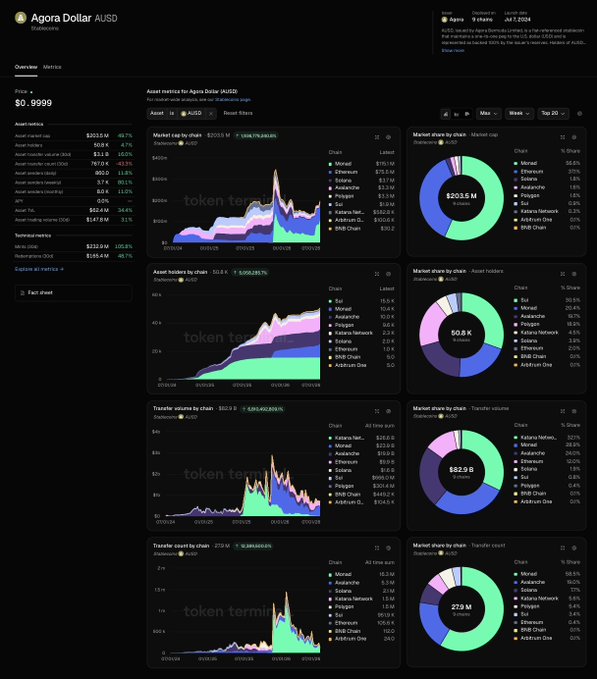Viewport: 597px width, 679px height.
Task: Expand the Market share Asset holders donut chart
Action: click(x=562, y=274)
